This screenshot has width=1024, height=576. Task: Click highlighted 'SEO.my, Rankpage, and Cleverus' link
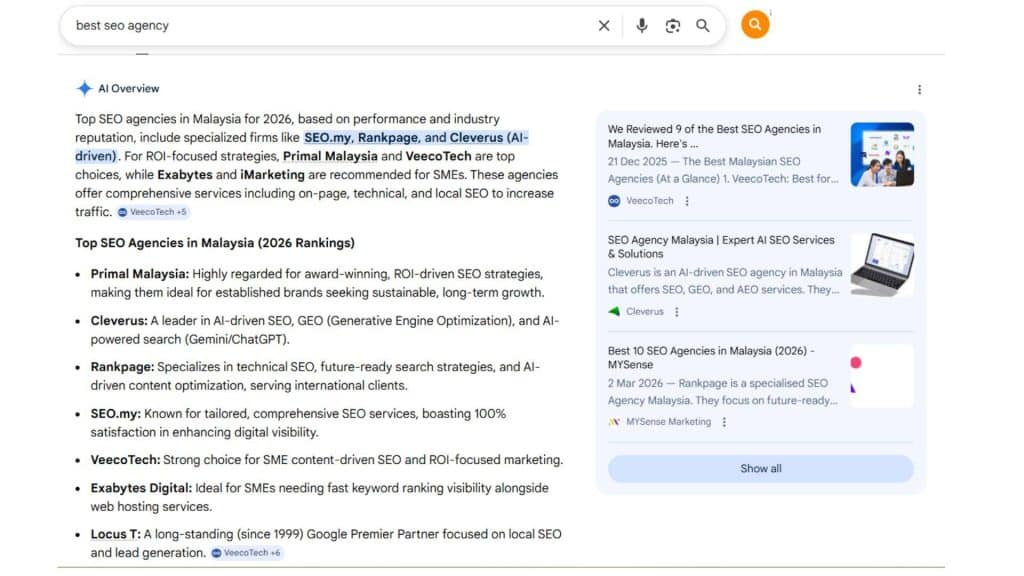click(301, 146)
